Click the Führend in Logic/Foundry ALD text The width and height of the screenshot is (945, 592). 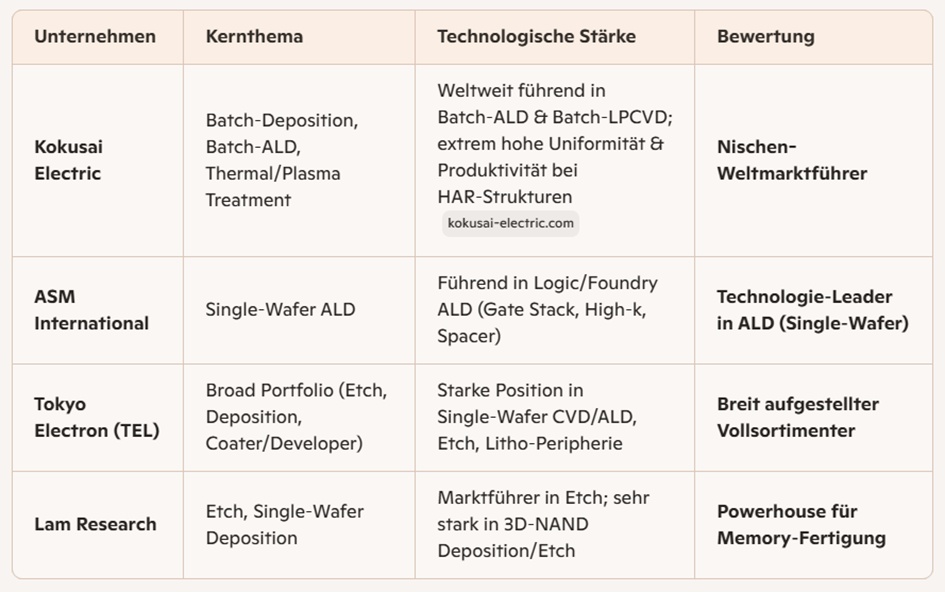tap(547, 310)
